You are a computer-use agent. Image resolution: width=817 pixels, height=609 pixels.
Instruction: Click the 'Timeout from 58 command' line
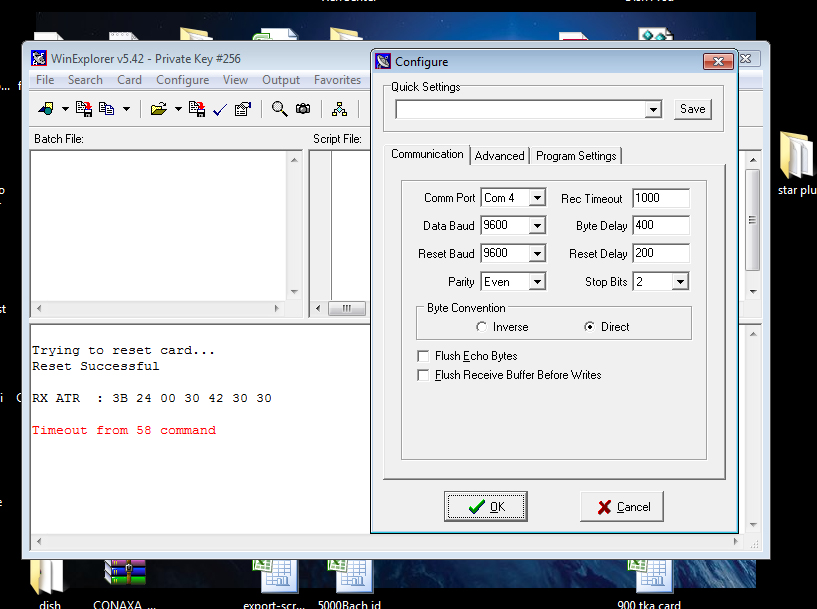[x=124, y=430]
